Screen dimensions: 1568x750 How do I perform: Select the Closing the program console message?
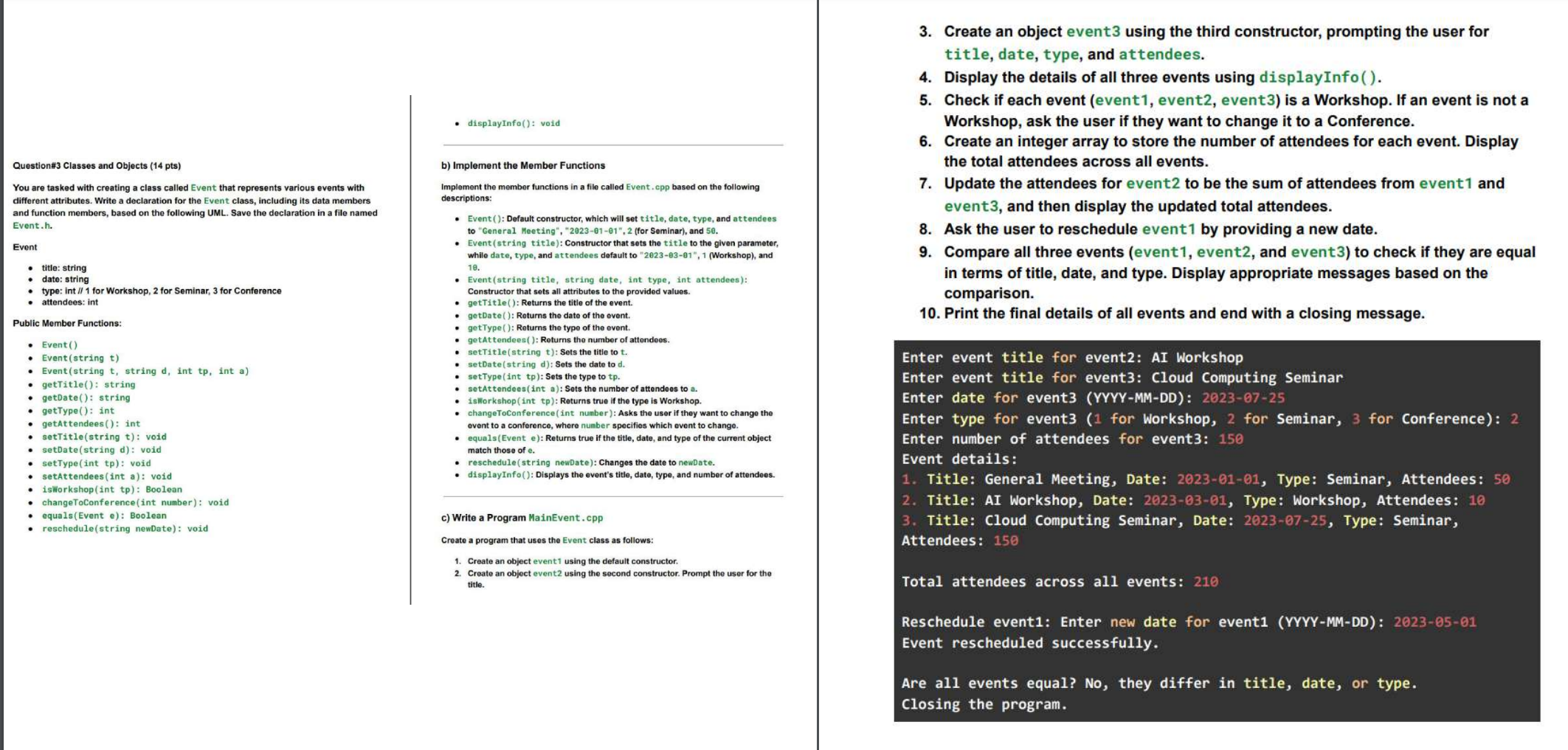[983, 704]
